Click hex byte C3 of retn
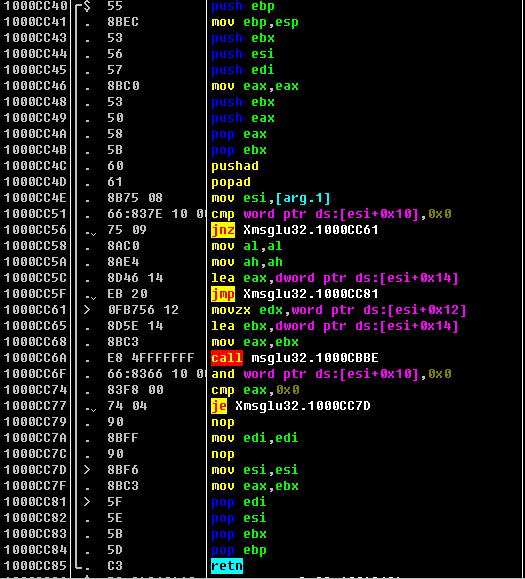The image size is (525, 579). coord(115,566)
